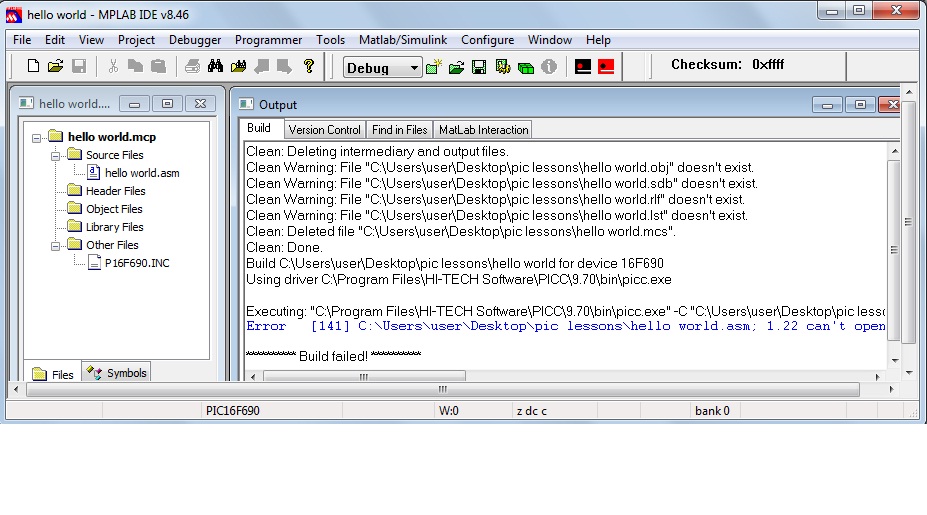Click the yellow question mark Help icon
The height and width of the screenshot is (515, 927).
(x=309, y=66)
